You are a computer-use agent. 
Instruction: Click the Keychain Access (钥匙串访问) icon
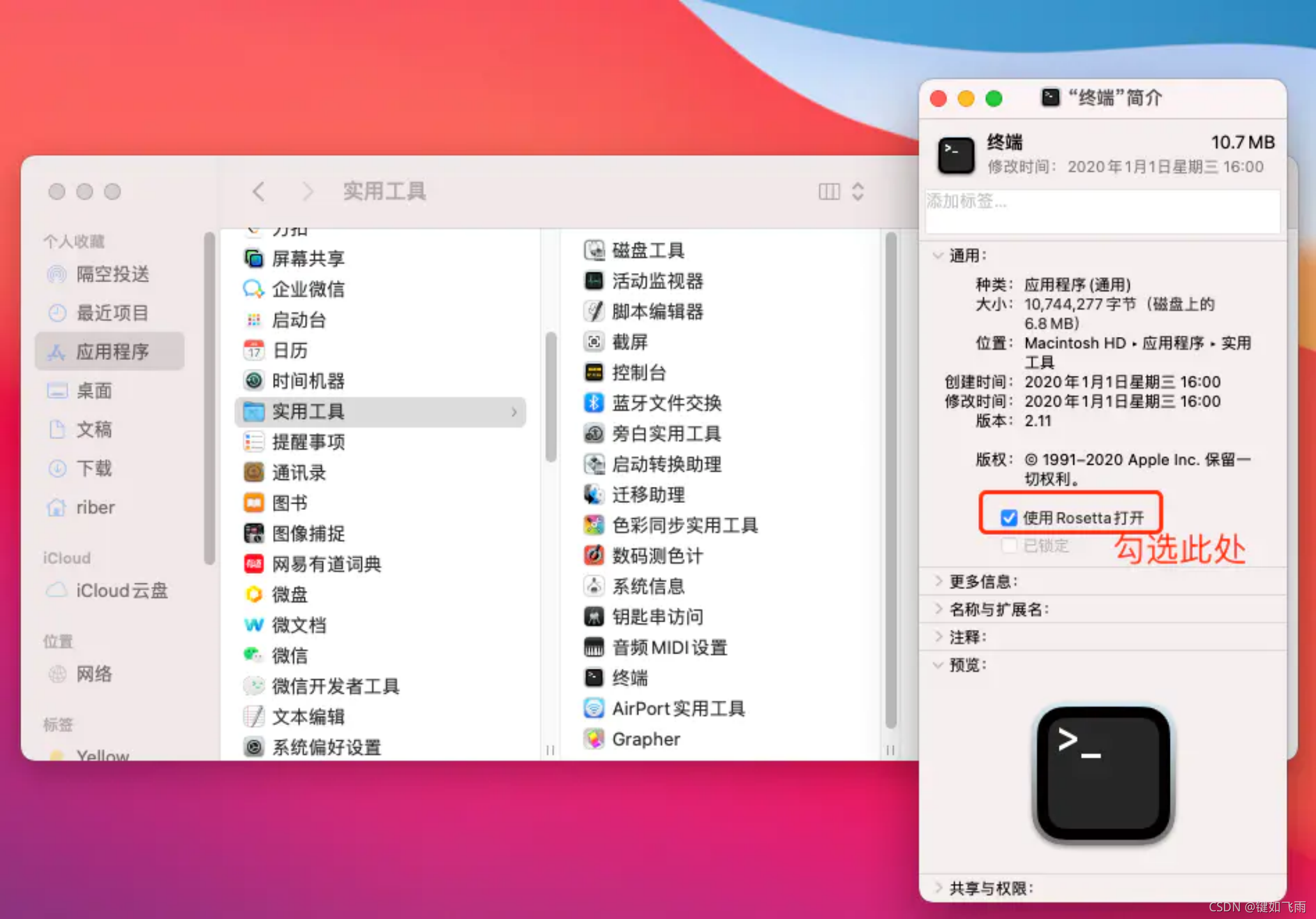594,616
